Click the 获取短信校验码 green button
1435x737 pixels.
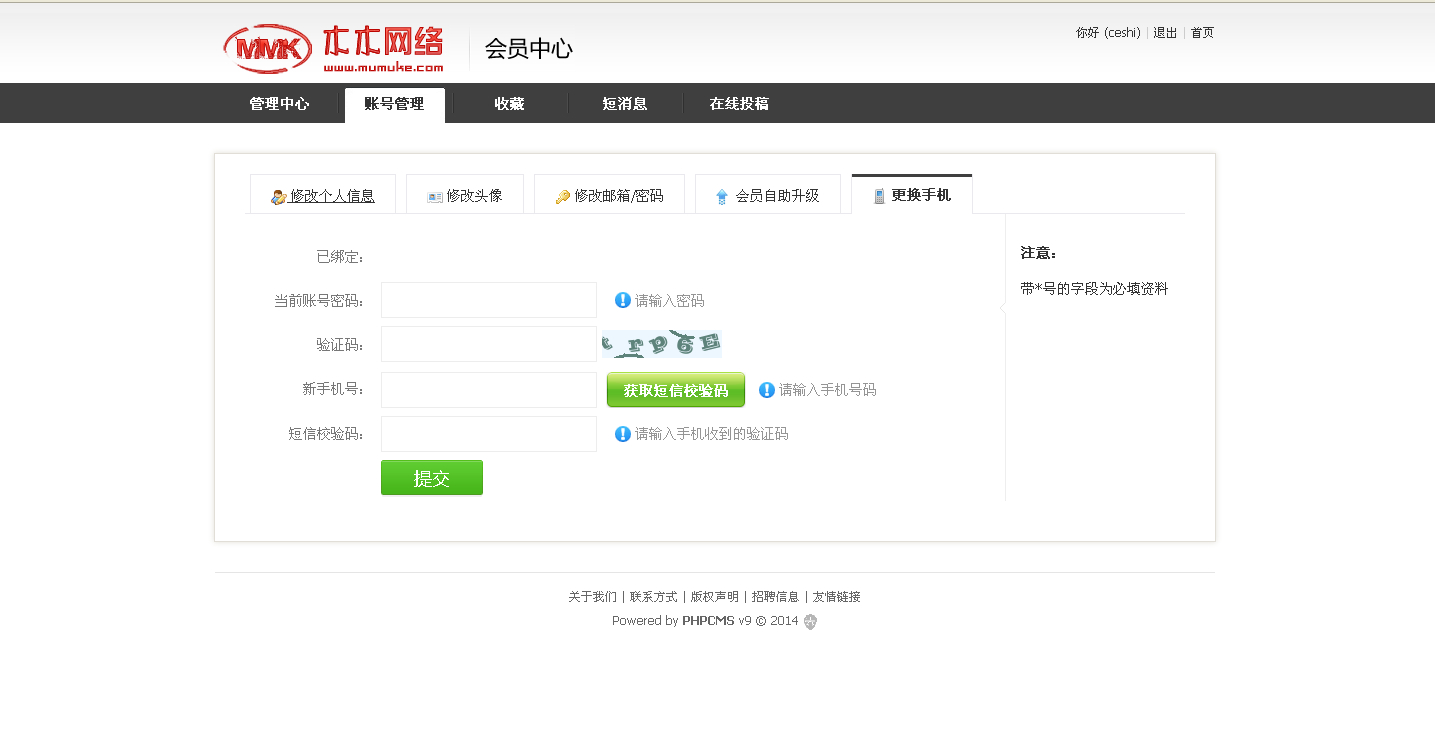[x=676, y=390]
